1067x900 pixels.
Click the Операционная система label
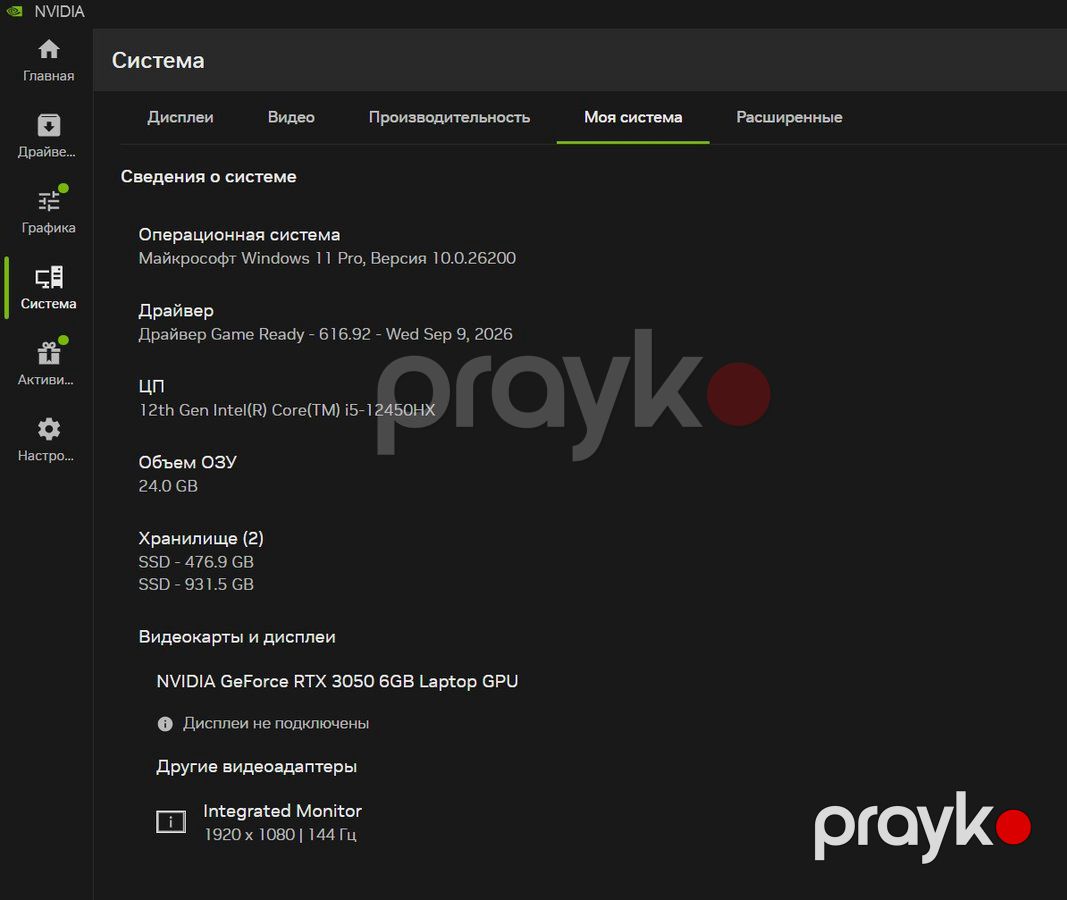(240, 235)
